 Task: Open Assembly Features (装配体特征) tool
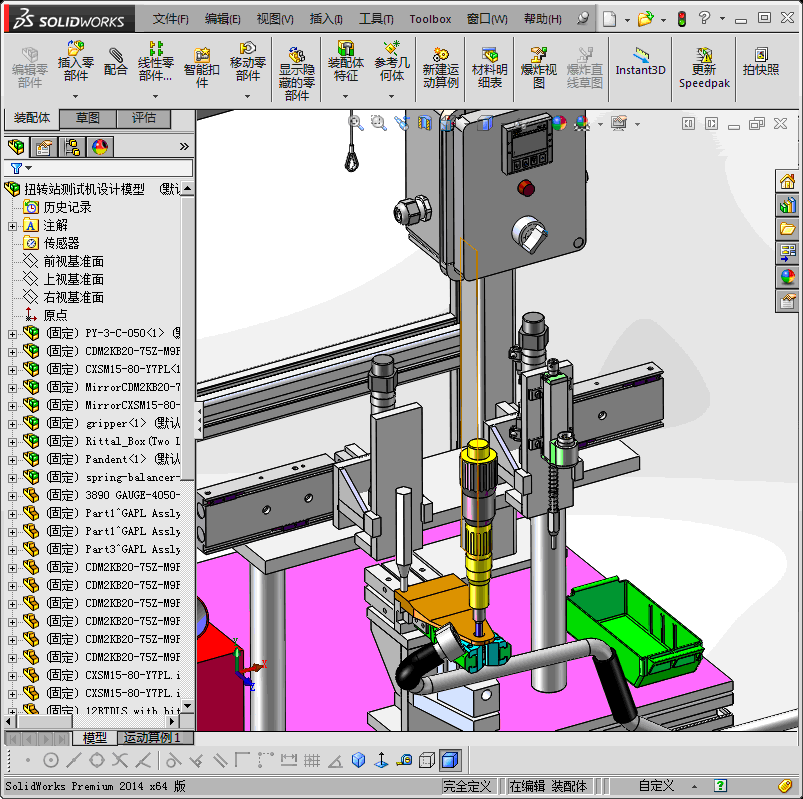click(346, 61)
